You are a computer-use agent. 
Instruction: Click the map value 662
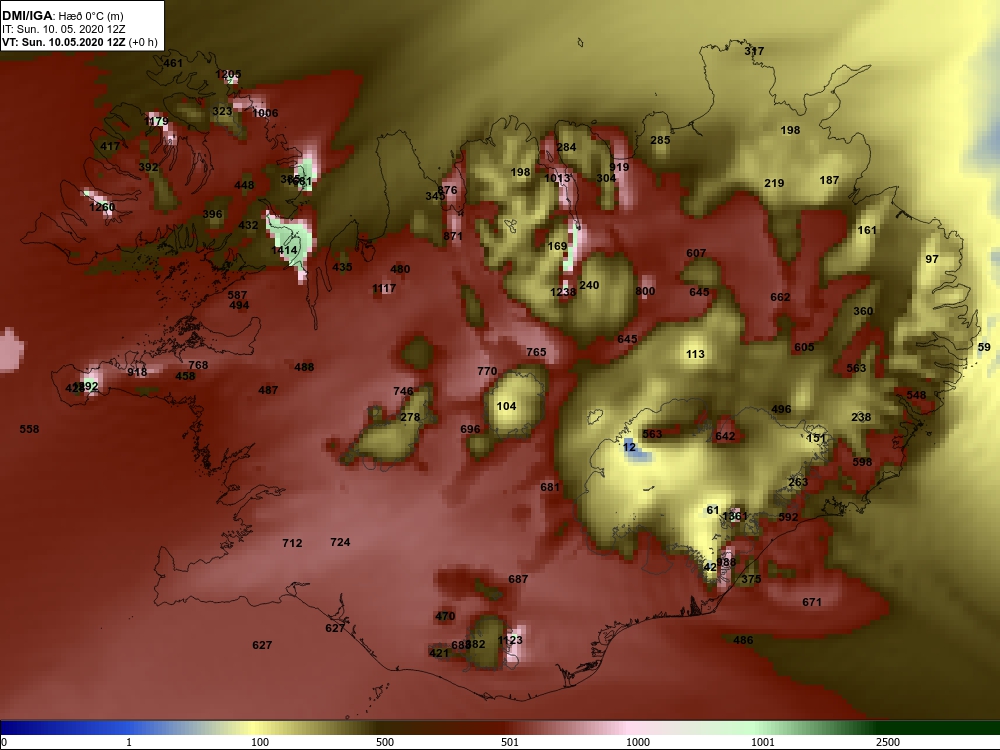click(x=780, y=297)
